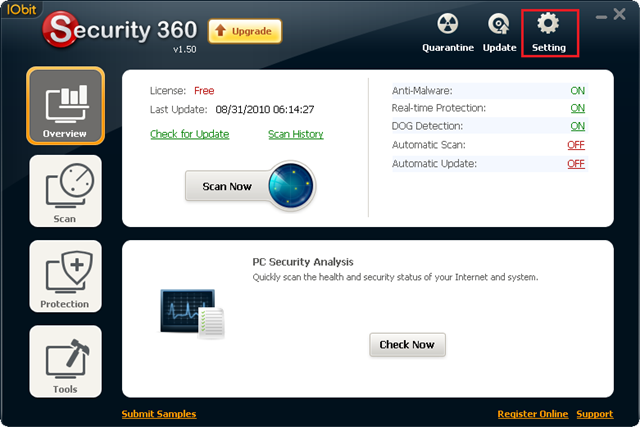The width and height of the screenshot is (640, 427).
Task: Click the Automatic Scan label
Action: (429, 145)
